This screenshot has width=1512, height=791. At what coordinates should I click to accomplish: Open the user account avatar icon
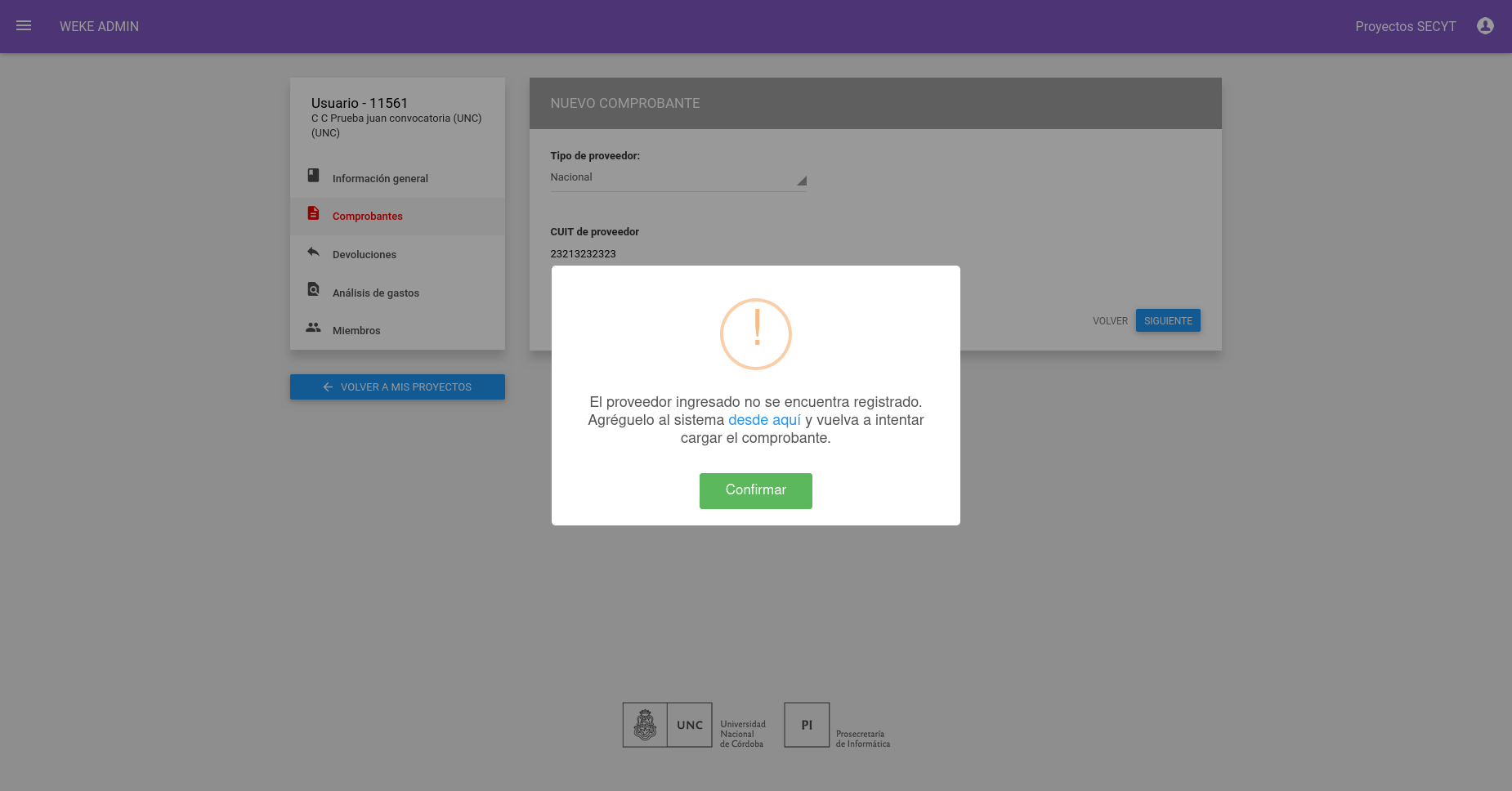(1485, 26)
